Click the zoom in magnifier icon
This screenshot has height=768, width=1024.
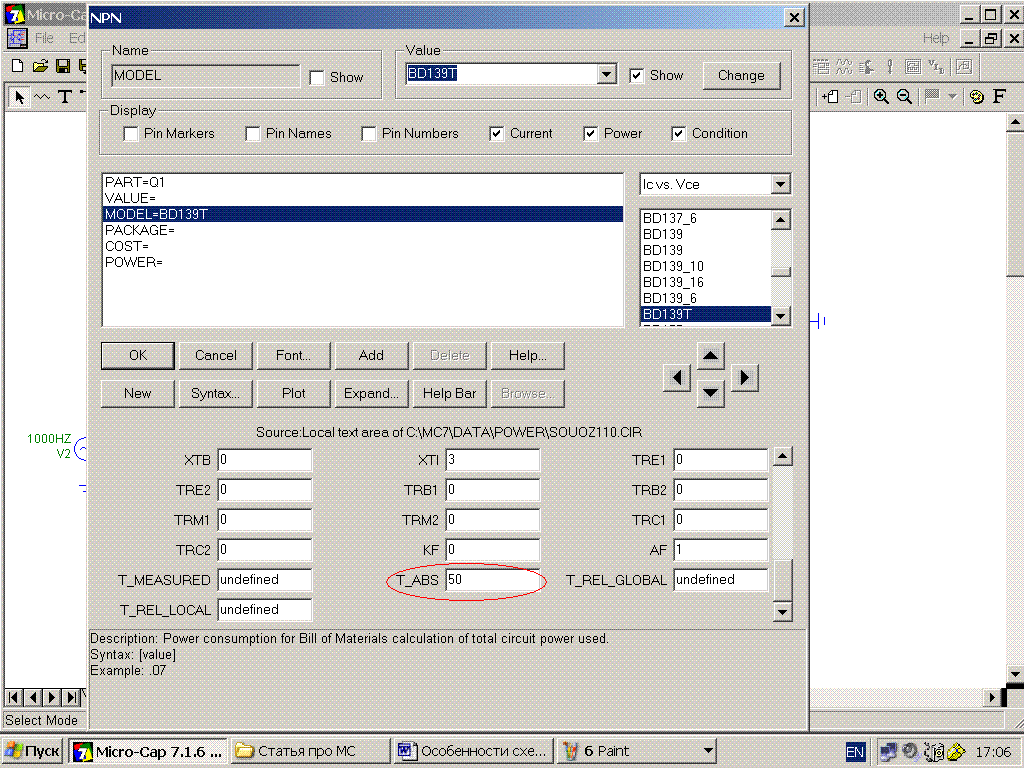pyautogui.click(x=881, y=96)
